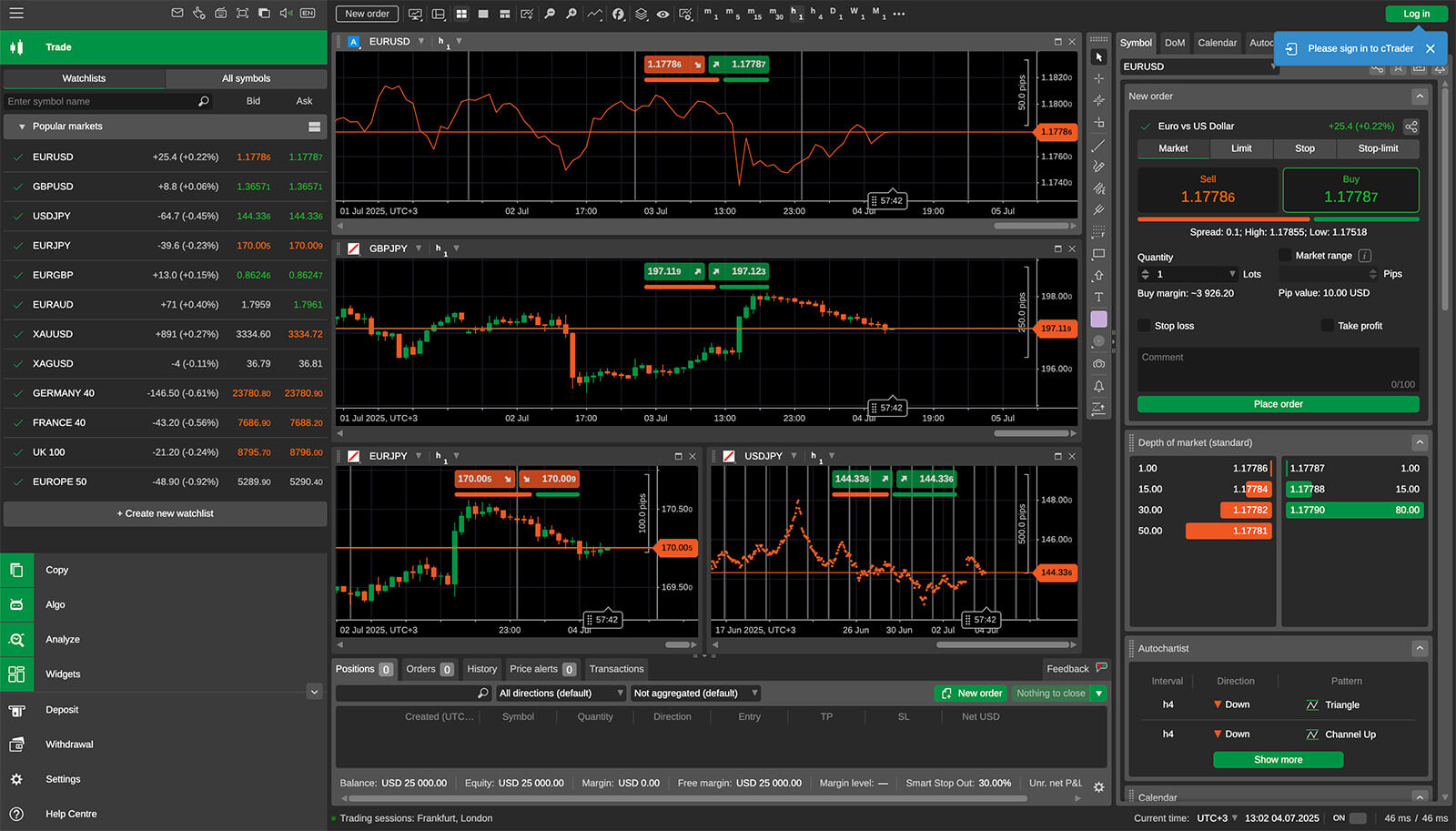The height and width of the screenshot is (831, 1456).
Task: Click the green Place order button
Action: tap(1278, 404)
